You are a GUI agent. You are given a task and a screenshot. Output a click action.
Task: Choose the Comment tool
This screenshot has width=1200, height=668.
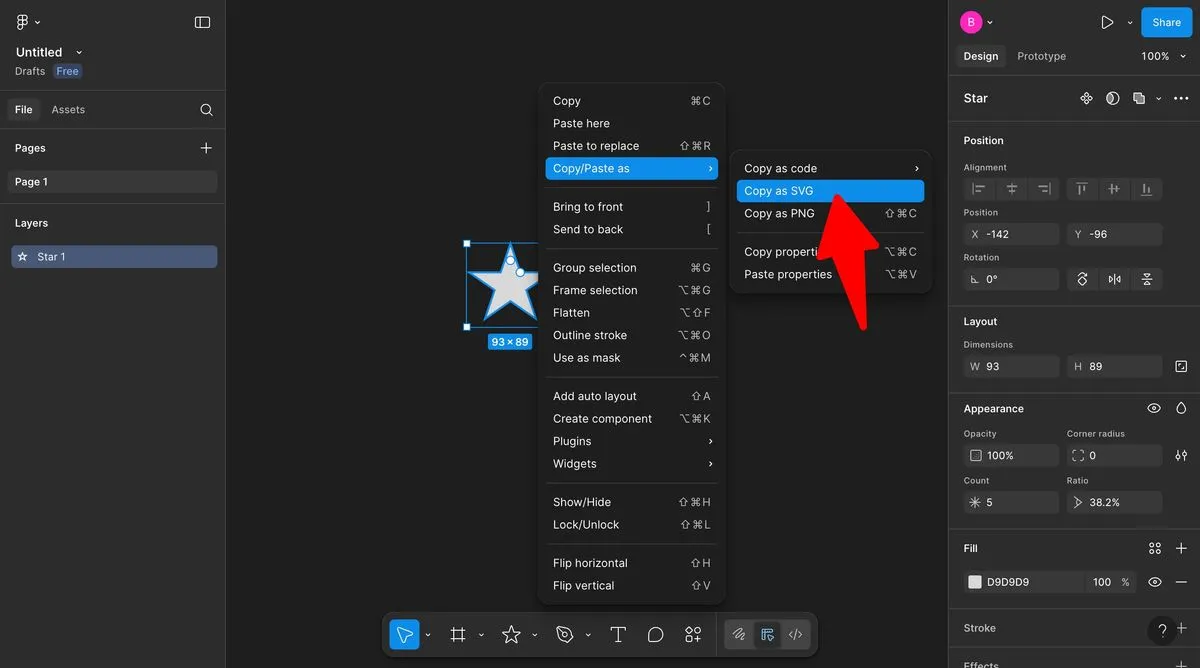[656, 635]
